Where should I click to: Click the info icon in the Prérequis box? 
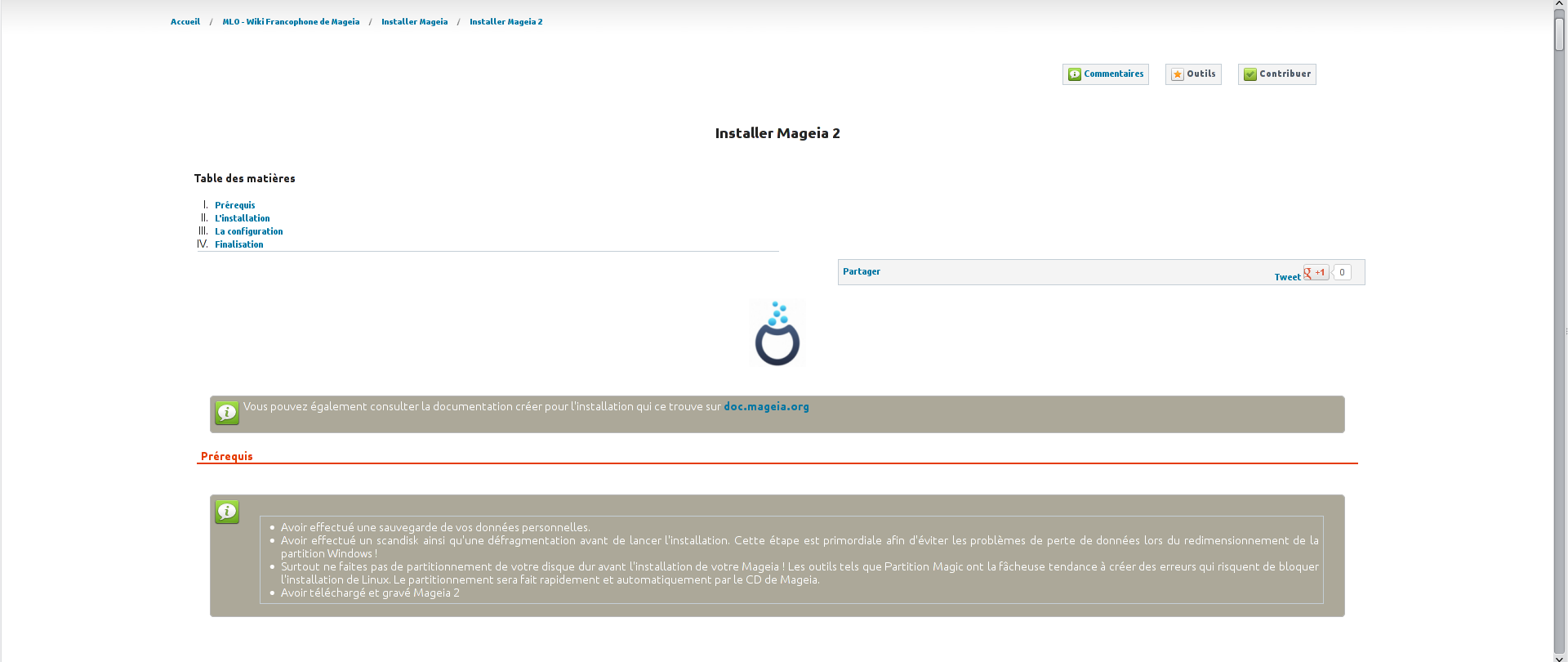[x=227, y=512]
